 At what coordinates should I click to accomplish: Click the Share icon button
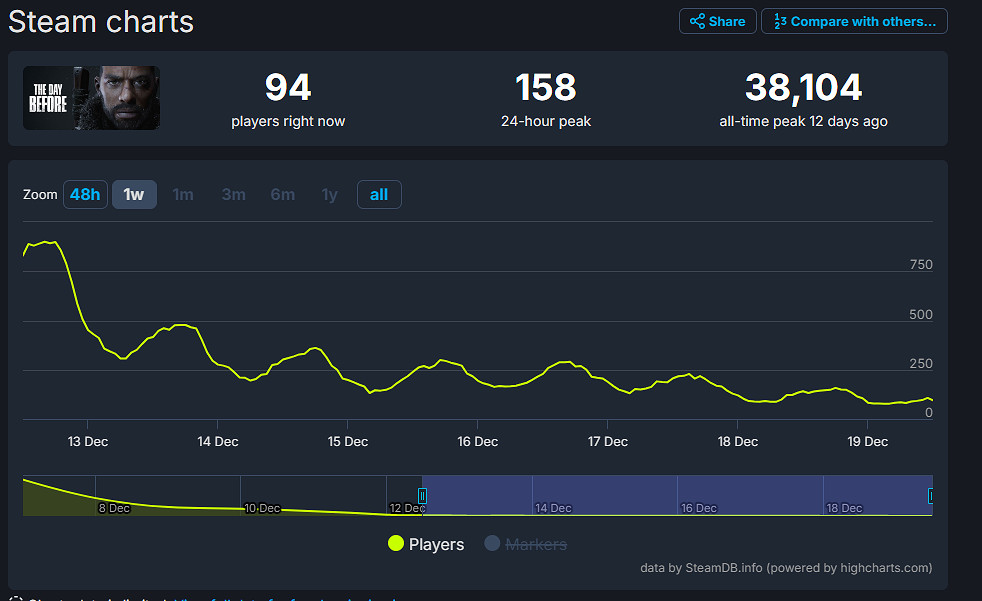[717, 21]
